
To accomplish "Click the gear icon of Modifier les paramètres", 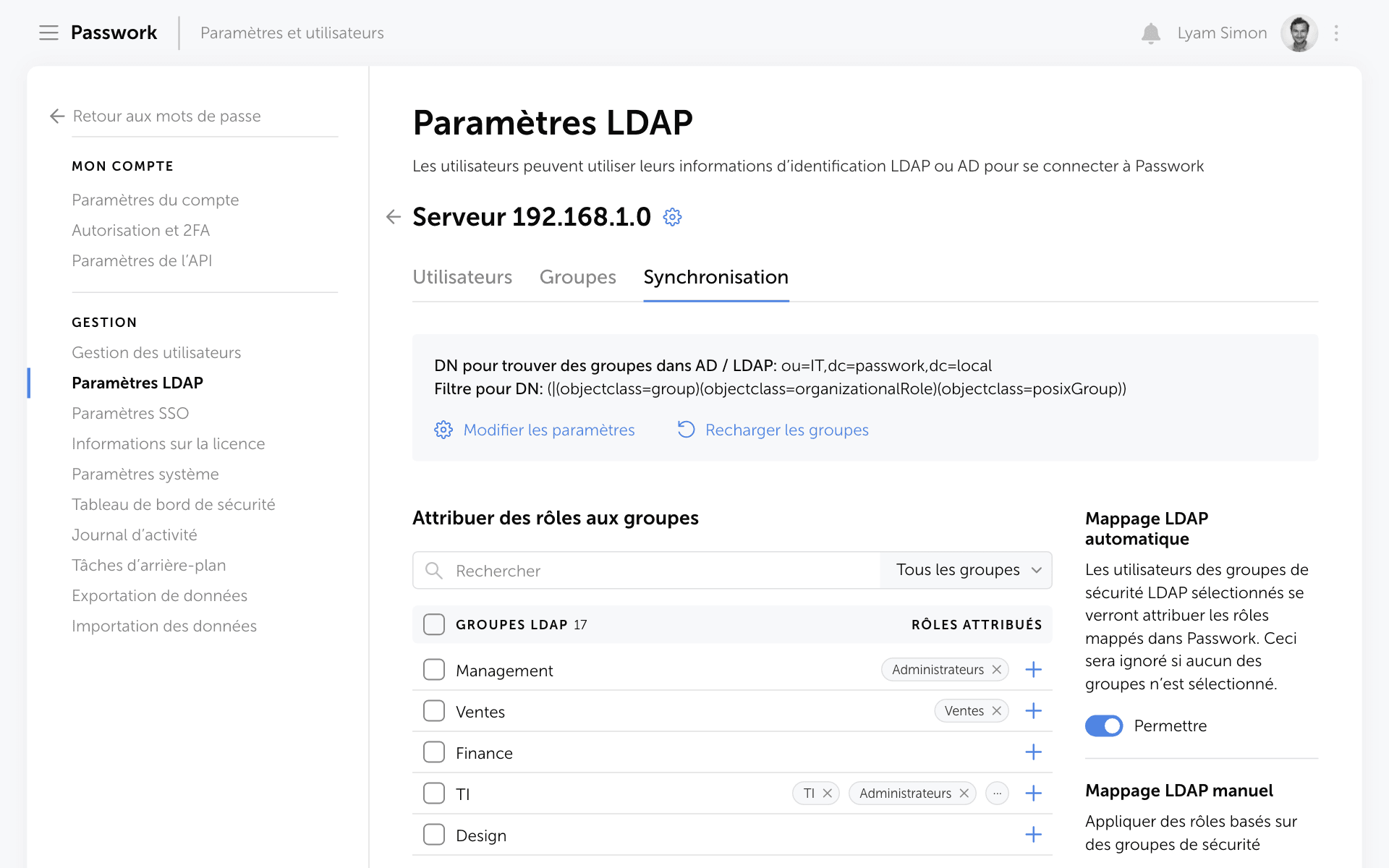I will pos(443,430).
